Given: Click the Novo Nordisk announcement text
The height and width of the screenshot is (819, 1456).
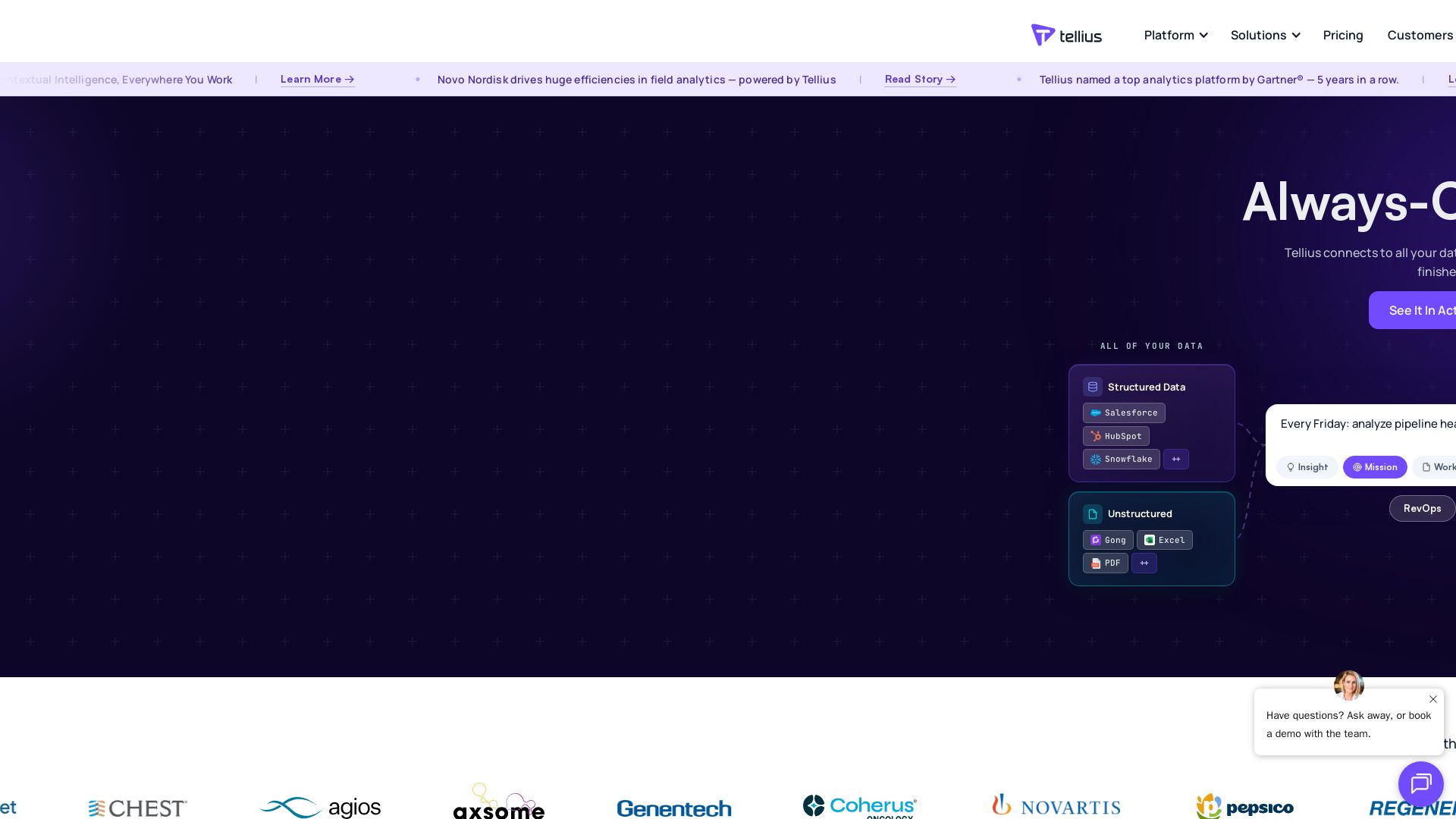Looking at the screenshot, I should (x=636, y=80).
